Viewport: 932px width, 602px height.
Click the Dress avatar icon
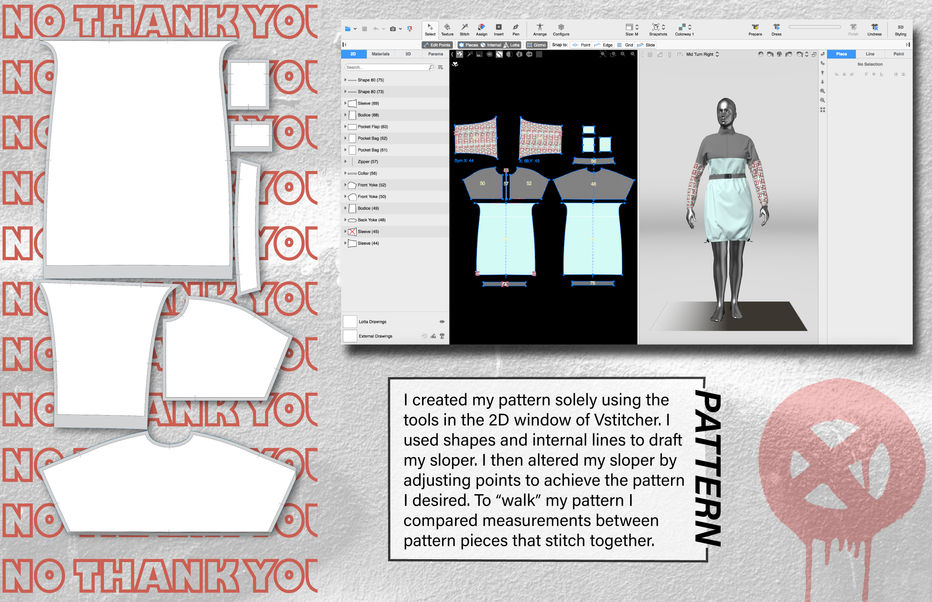pos(776,30)
